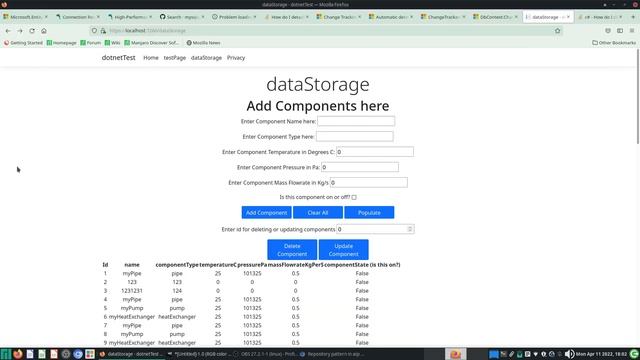Open the Wiki bookmark
640x360 pixels.
click(112, 42)
